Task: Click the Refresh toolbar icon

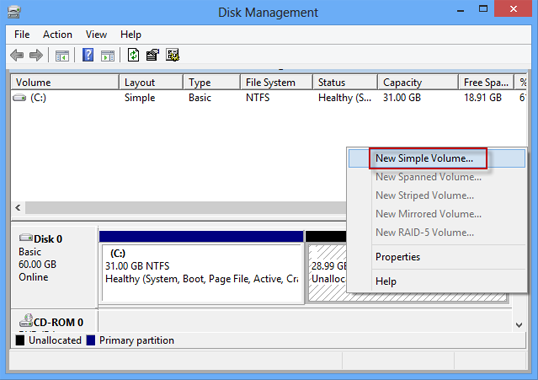Action: (x=133, y=55)
